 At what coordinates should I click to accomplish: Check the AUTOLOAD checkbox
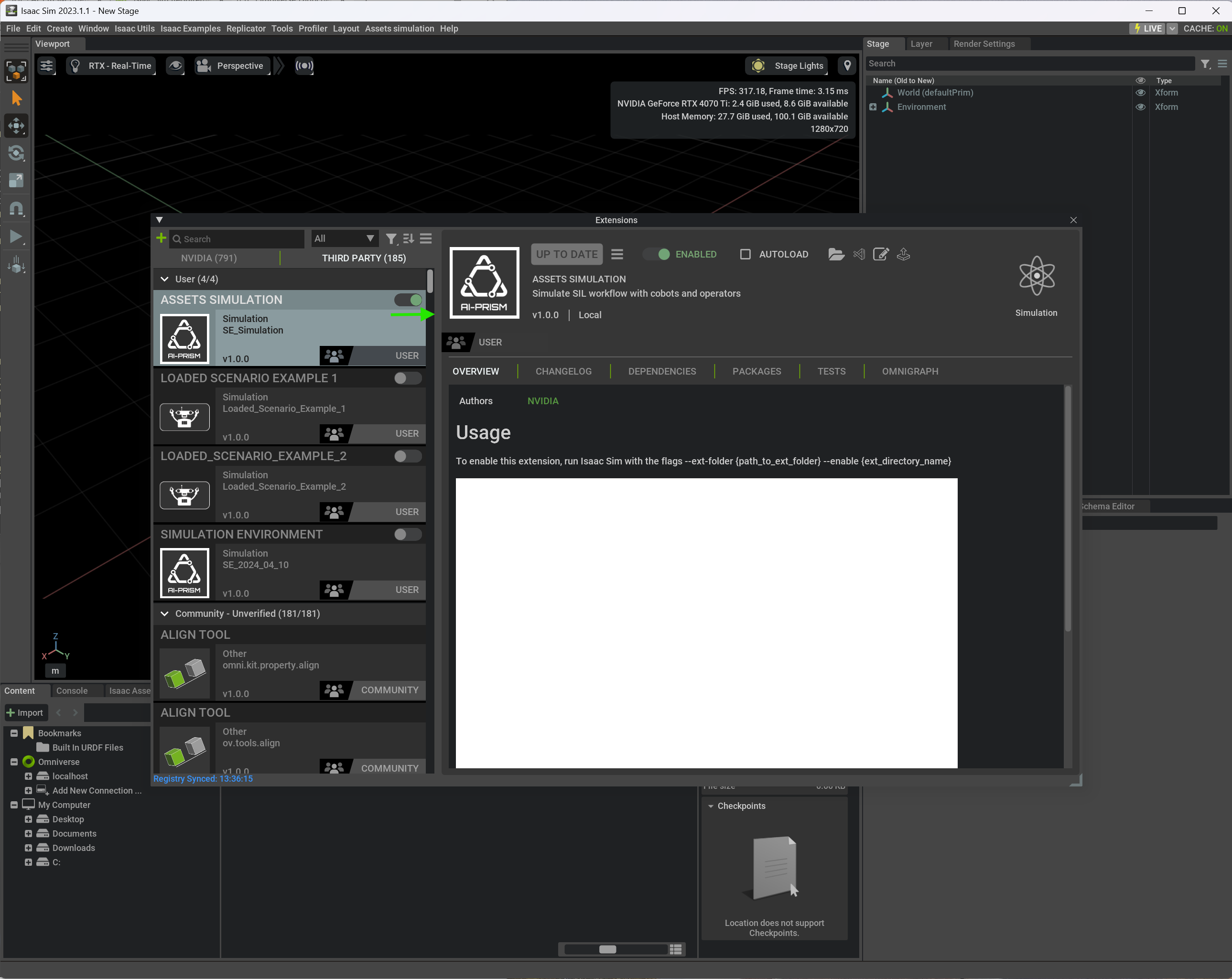click(x=745, y=254)
